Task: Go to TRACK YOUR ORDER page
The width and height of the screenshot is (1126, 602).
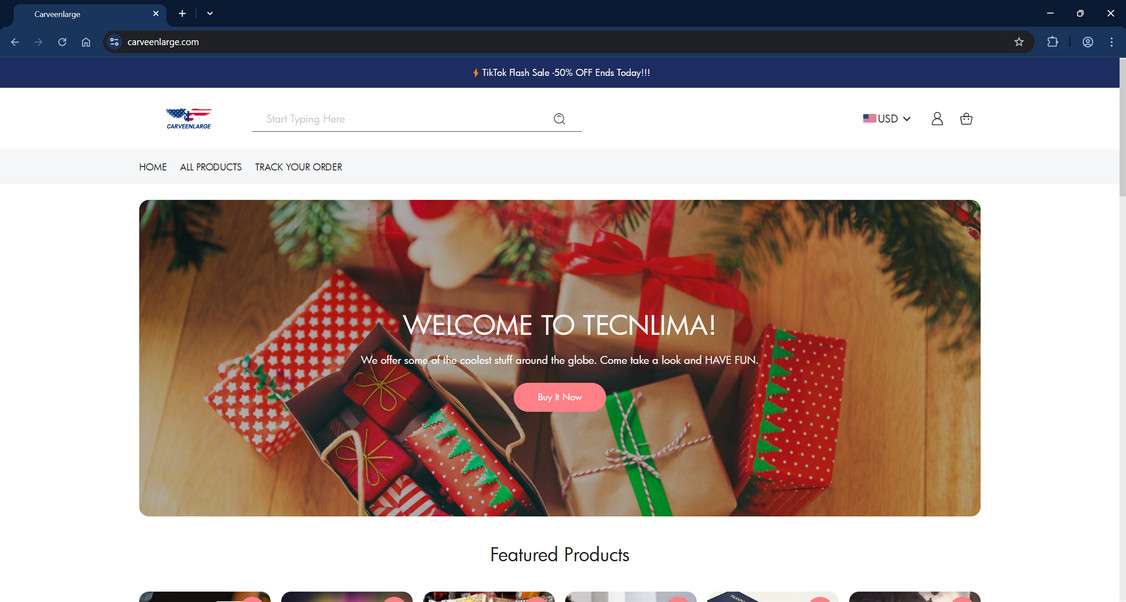Action: click(299, 167)
